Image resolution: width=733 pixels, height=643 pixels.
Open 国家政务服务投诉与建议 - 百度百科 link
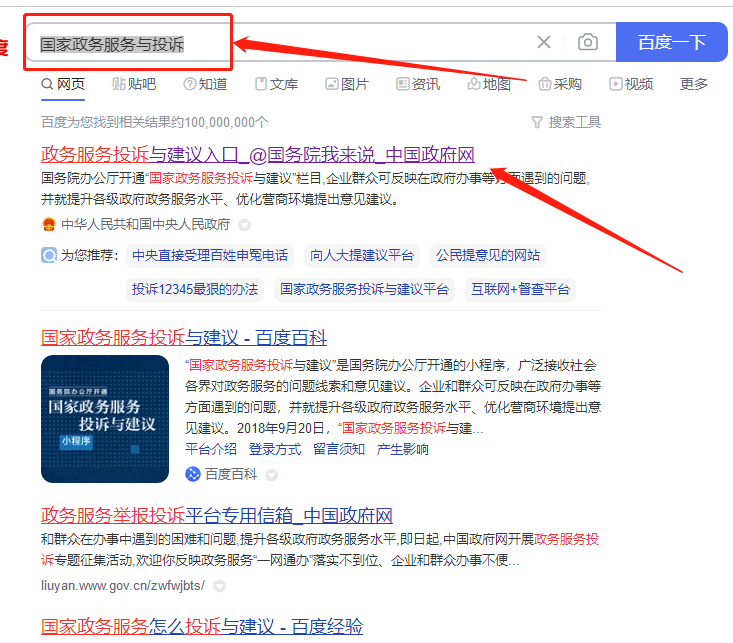coord(183,337)
